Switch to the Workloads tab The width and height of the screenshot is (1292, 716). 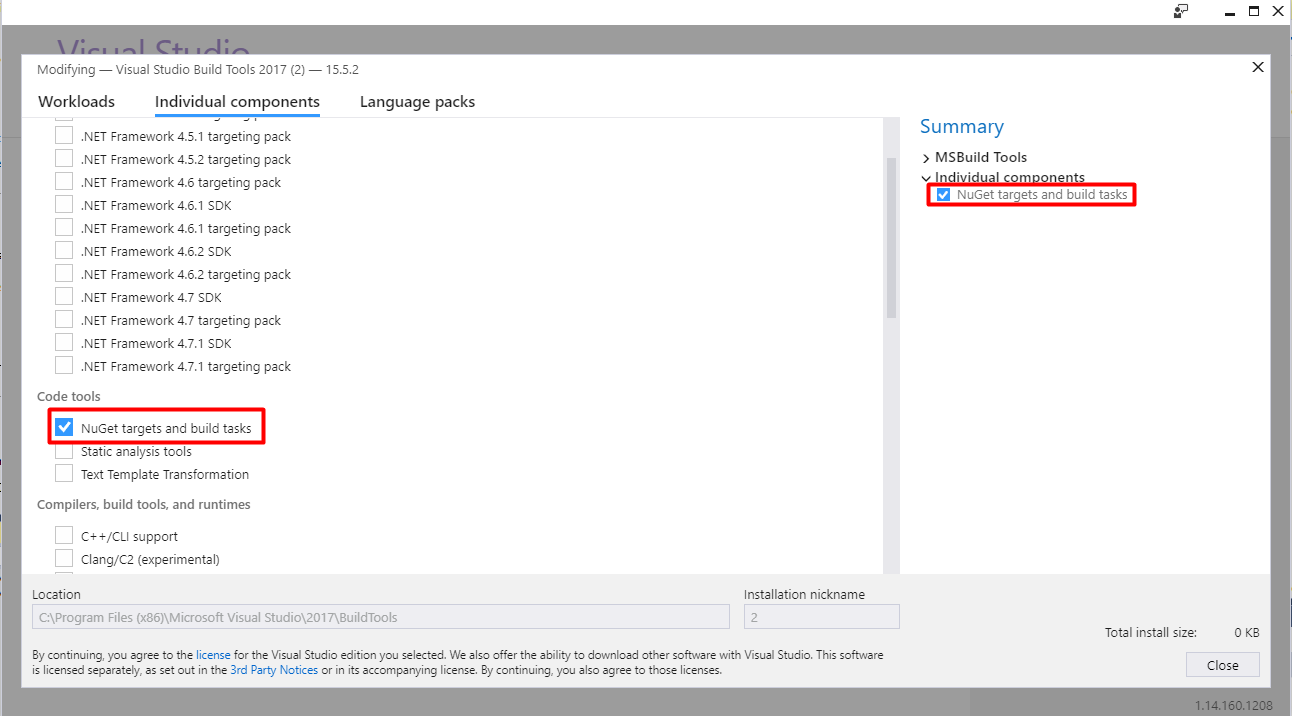coord(76,102)
